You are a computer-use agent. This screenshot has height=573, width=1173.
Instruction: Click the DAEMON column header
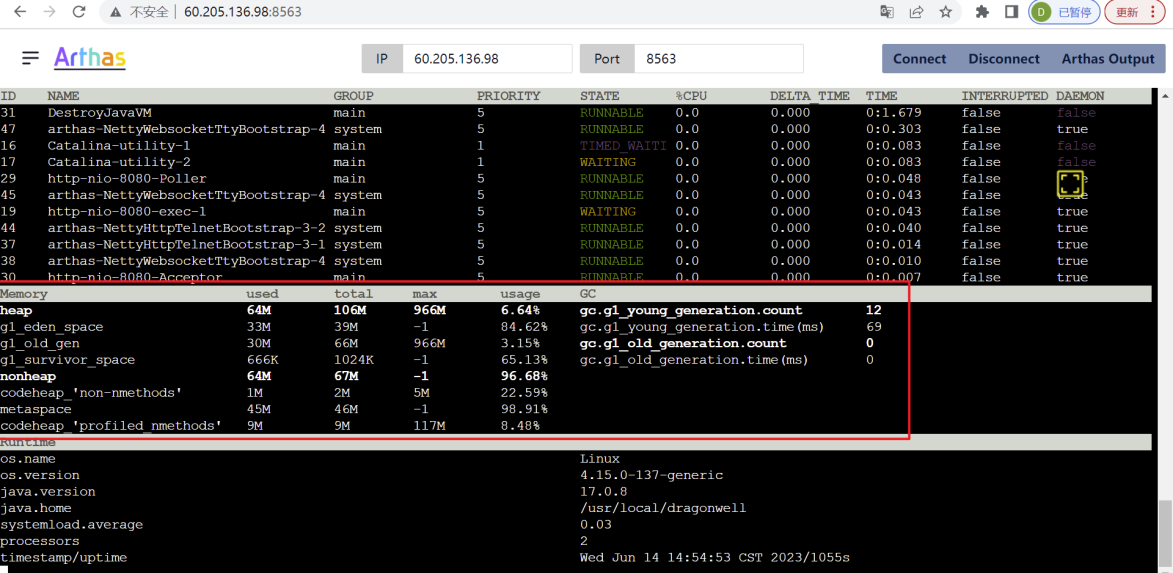coord(1080,96)
